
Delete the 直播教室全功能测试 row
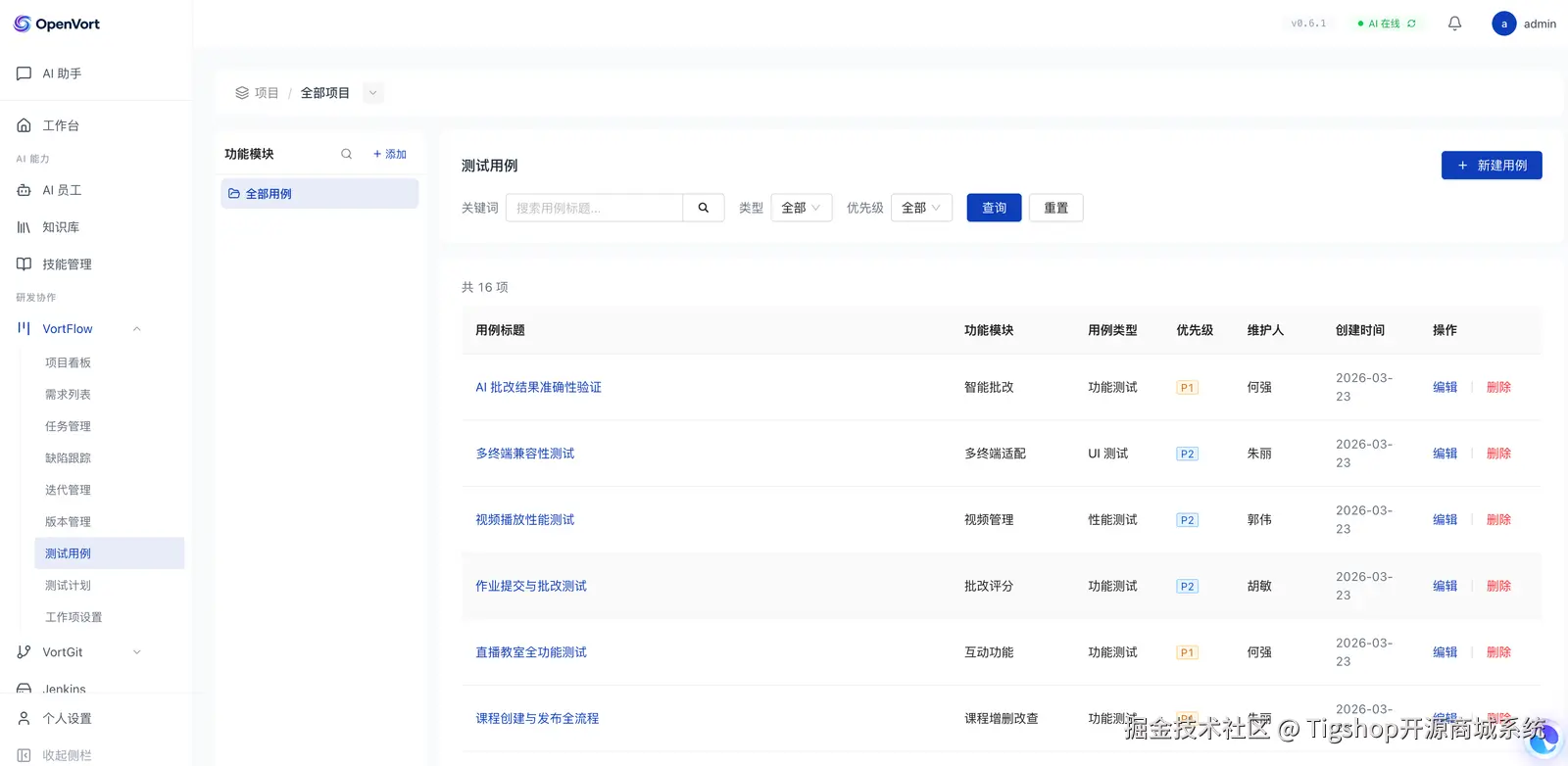(x=1498, y=652)
